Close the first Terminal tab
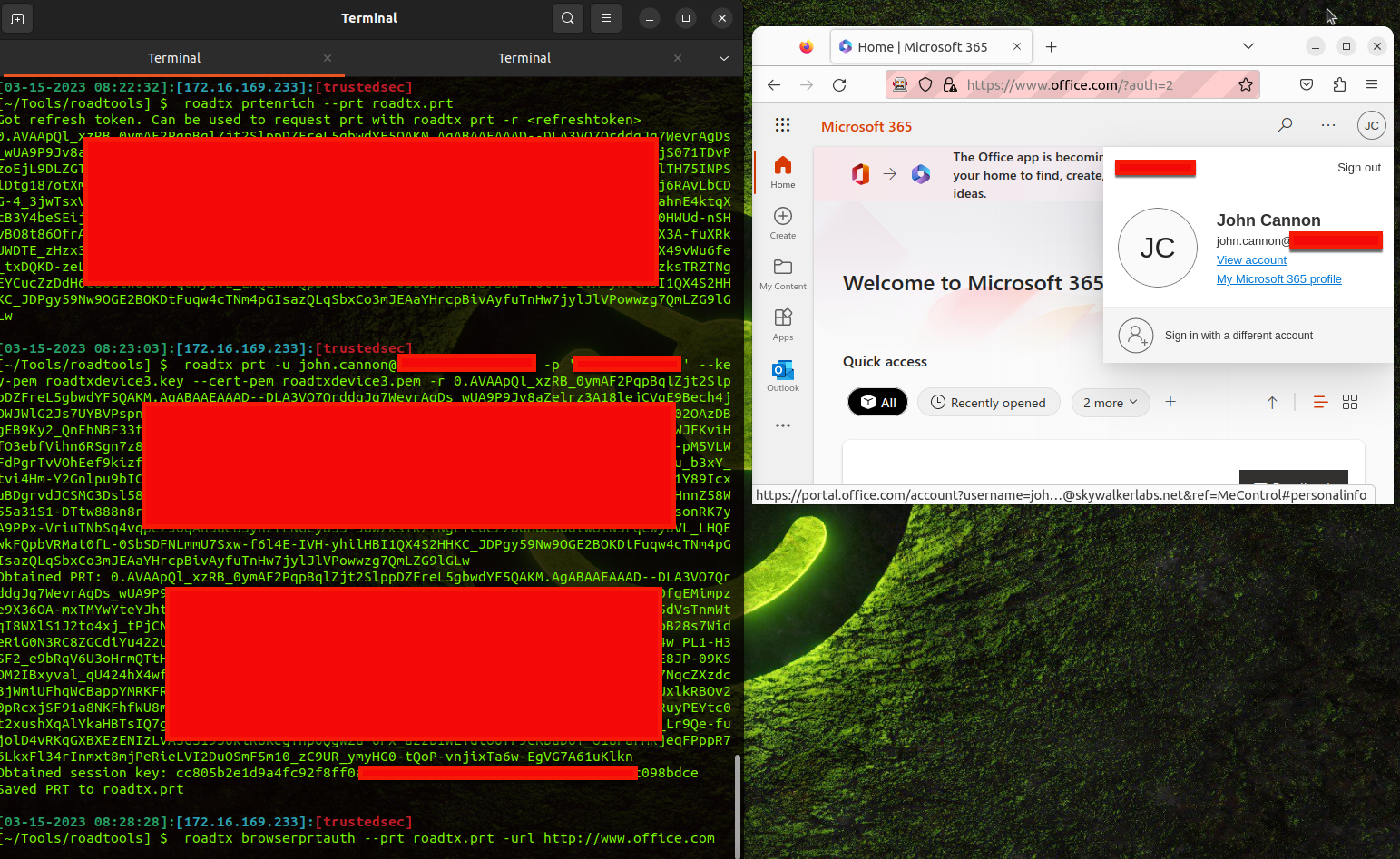The image size is (1400, 859). (x=327, y=58)
